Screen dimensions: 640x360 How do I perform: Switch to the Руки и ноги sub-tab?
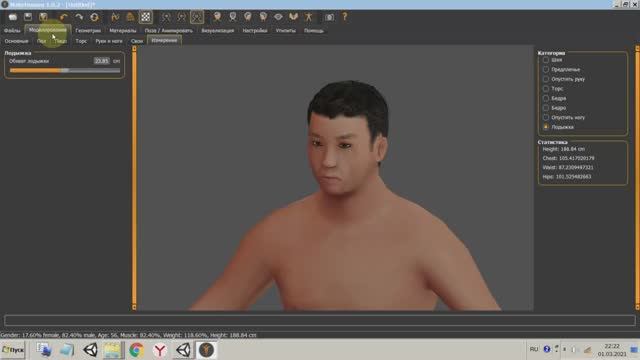[x=109, y=41]
